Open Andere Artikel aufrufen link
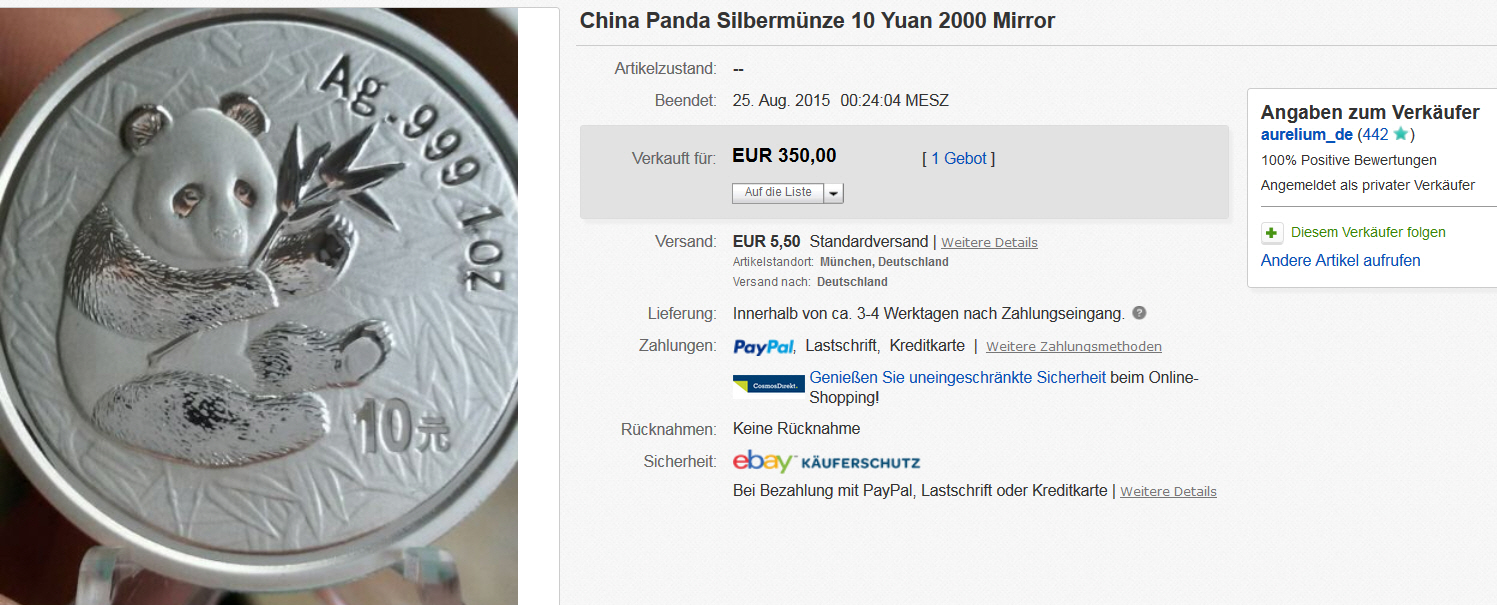1497x605 pixels. point(1340,261)
